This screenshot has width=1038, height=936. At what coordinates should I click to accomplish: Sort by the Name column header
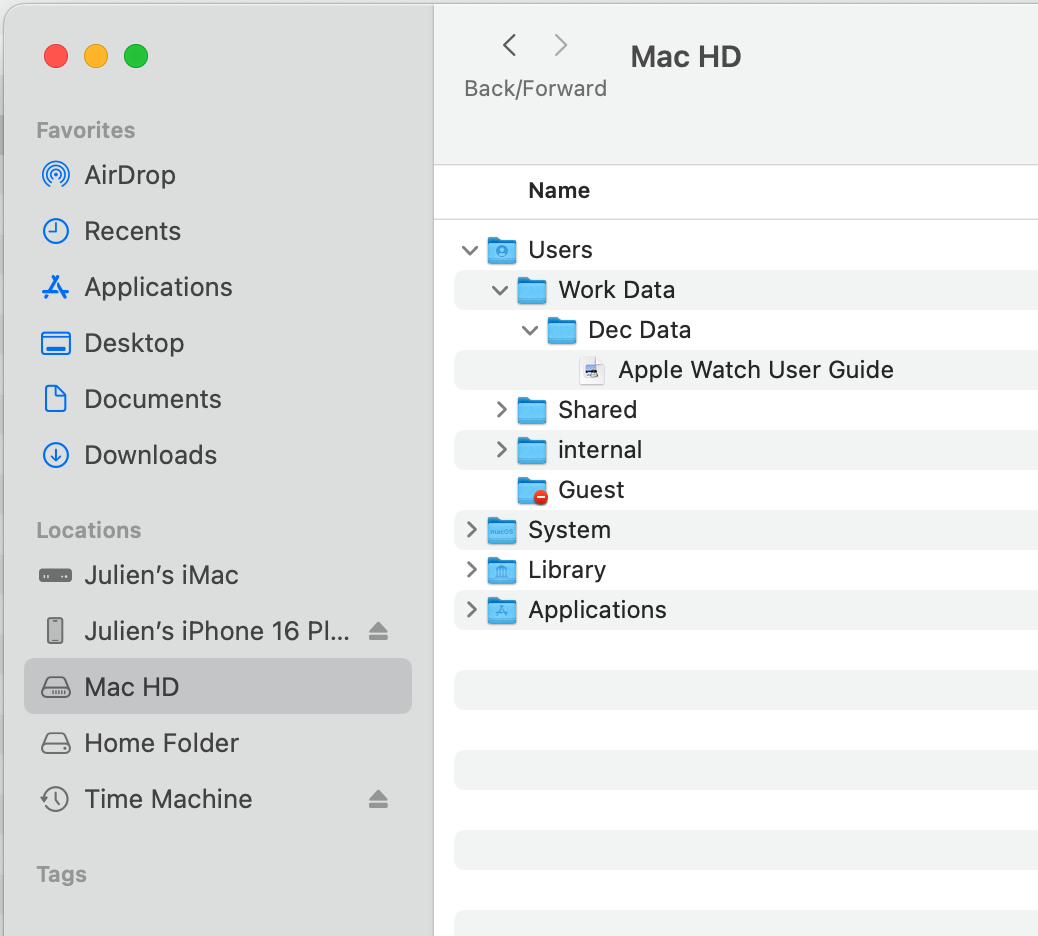point(559,191)
